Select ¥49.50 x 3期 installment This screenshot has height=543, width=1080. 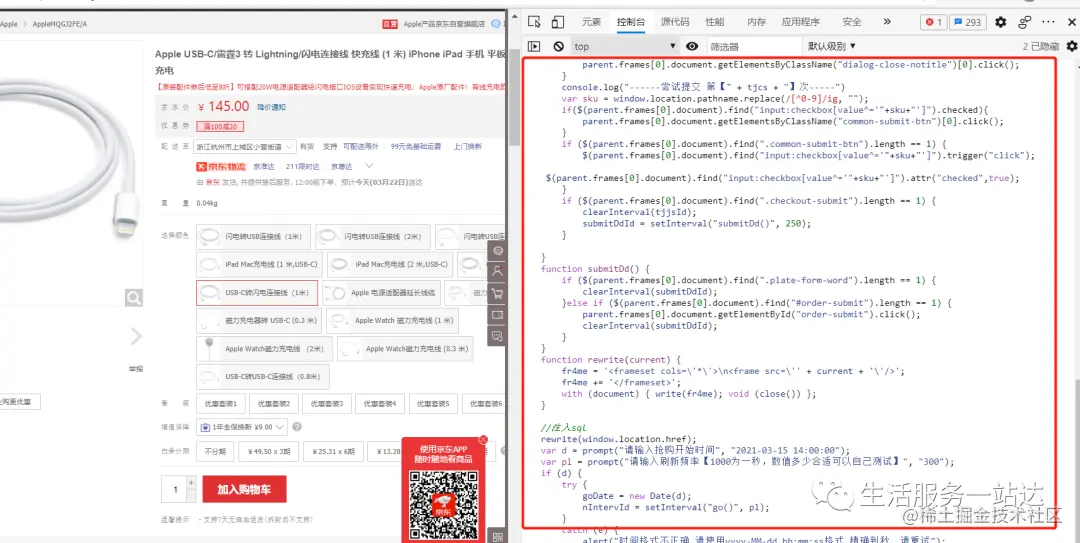[268, 453]
